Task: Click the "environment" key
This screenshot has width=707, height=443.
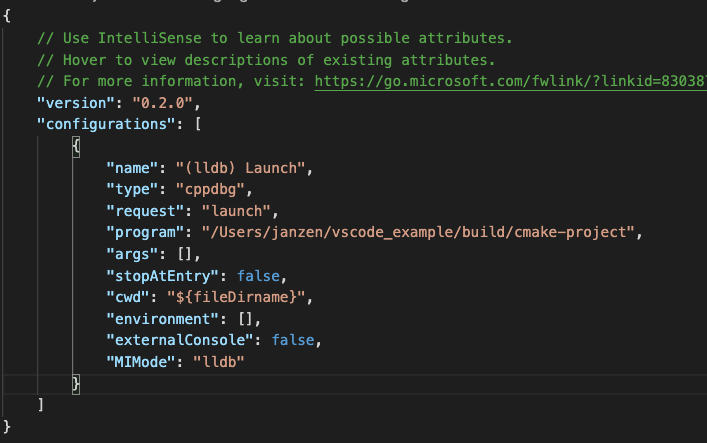Action: pos(162,319)
